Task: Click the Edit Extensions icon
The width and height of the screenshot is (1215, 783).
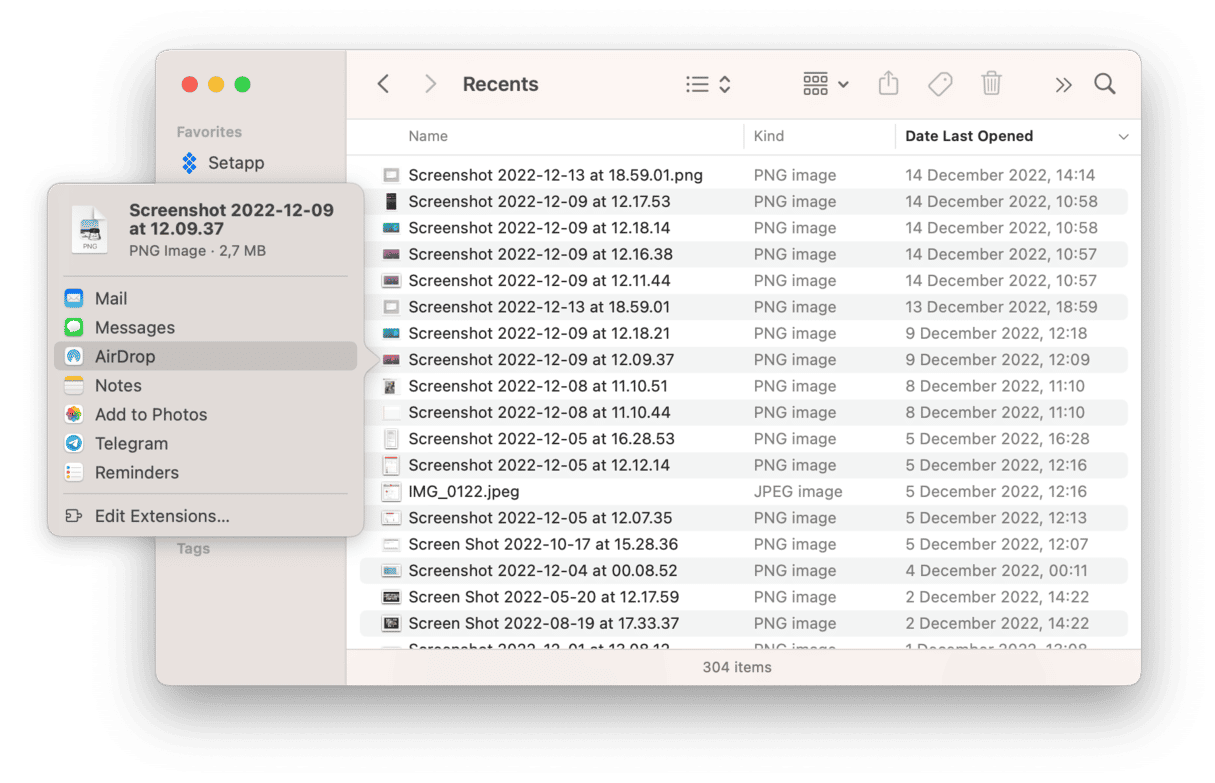Action: 73,516
